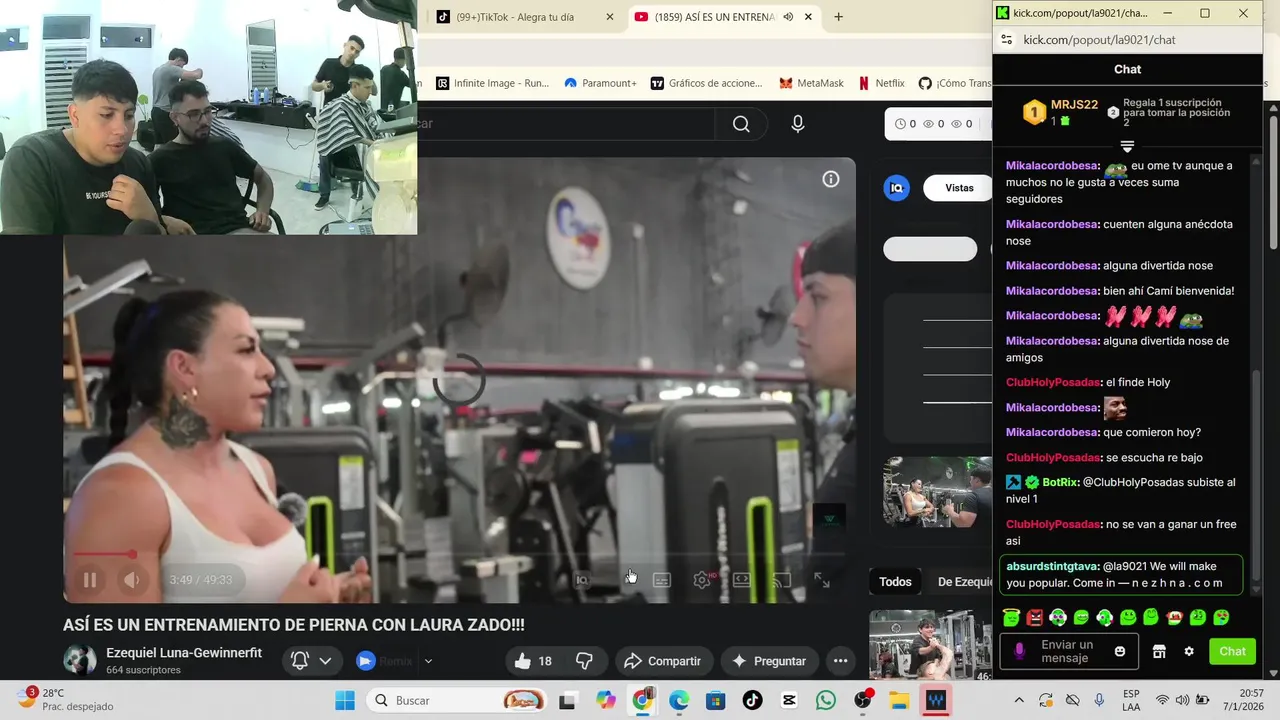Open File Explorer from the taskbar

click(899, 700)
